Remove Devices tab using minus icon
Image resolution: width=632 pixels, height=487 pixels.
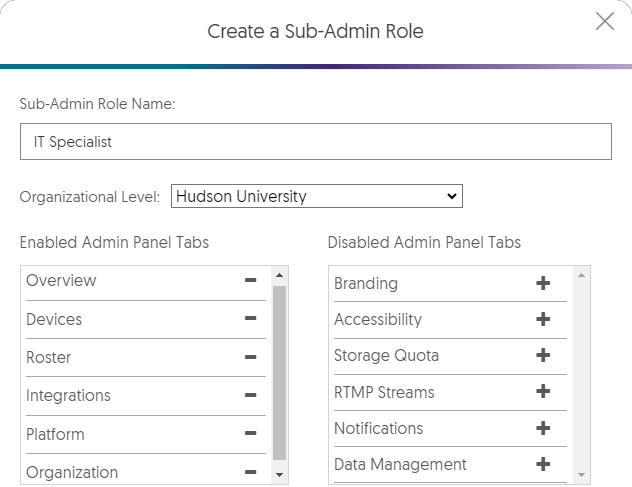click(250, 320)
